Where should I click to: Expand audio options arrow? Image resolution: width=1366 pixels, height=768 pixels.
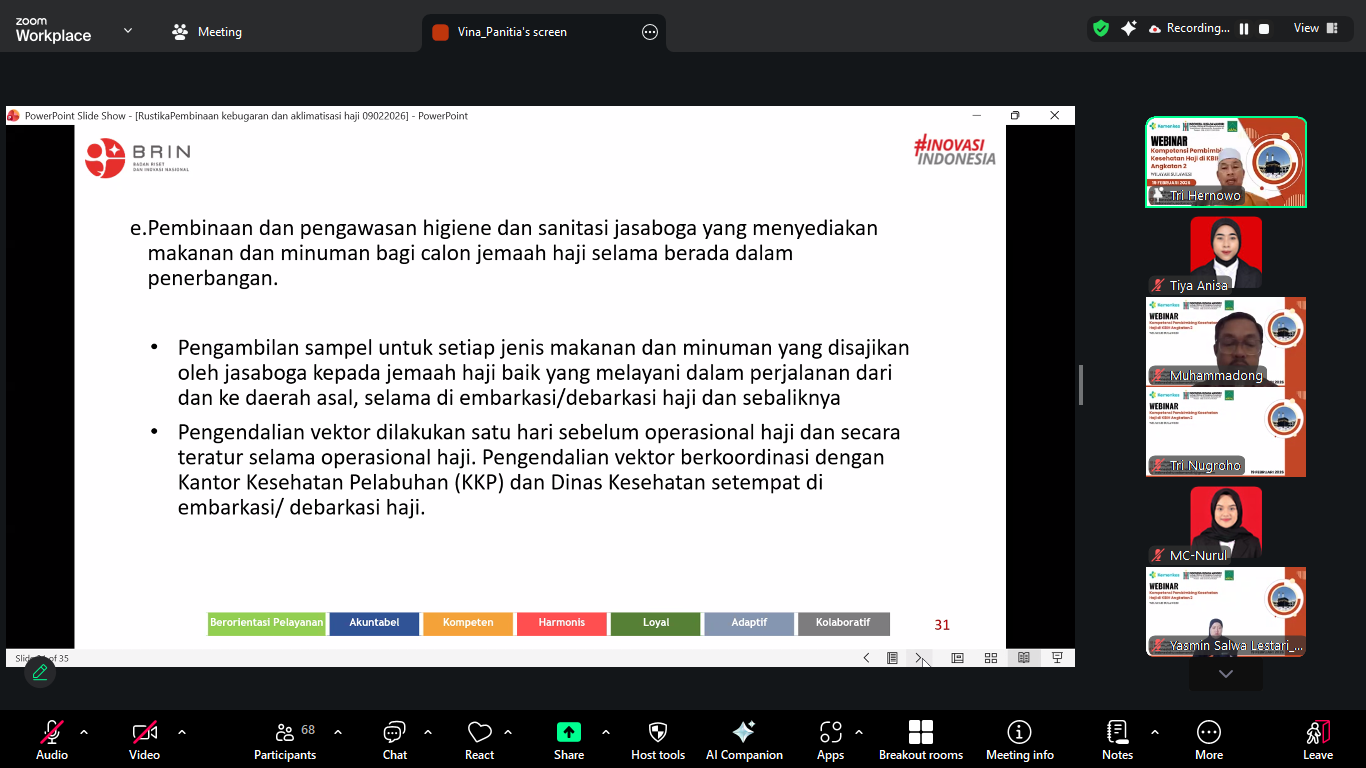pyautogui.click(x=84, y=732)
